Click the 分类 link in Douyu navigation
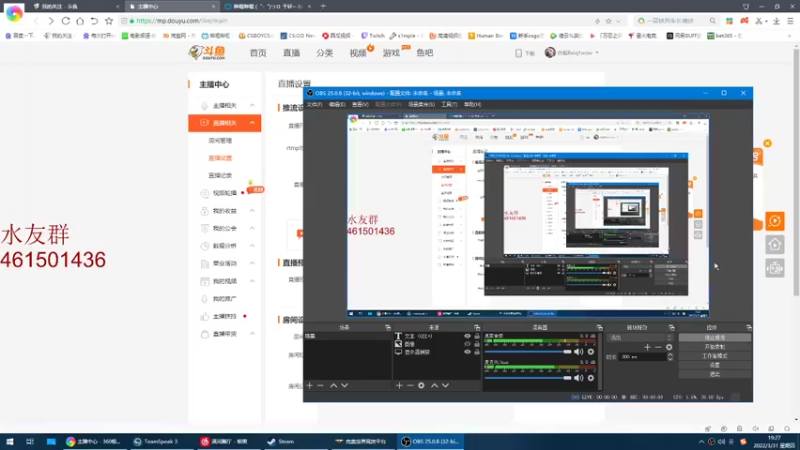Screen dimensions: 800x450 pos(324,53)
